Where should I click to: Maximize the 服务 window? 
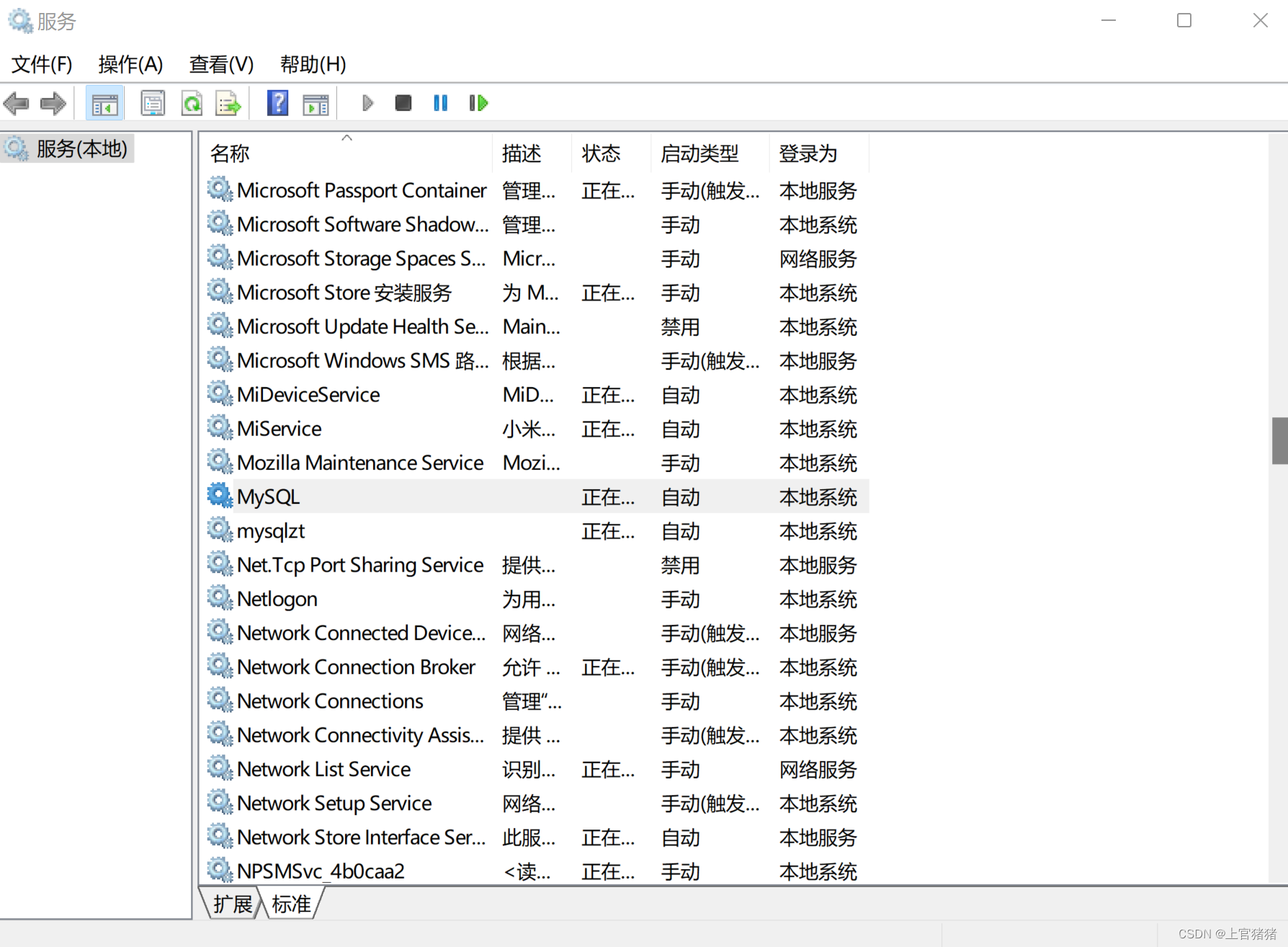click(1184, 20)
